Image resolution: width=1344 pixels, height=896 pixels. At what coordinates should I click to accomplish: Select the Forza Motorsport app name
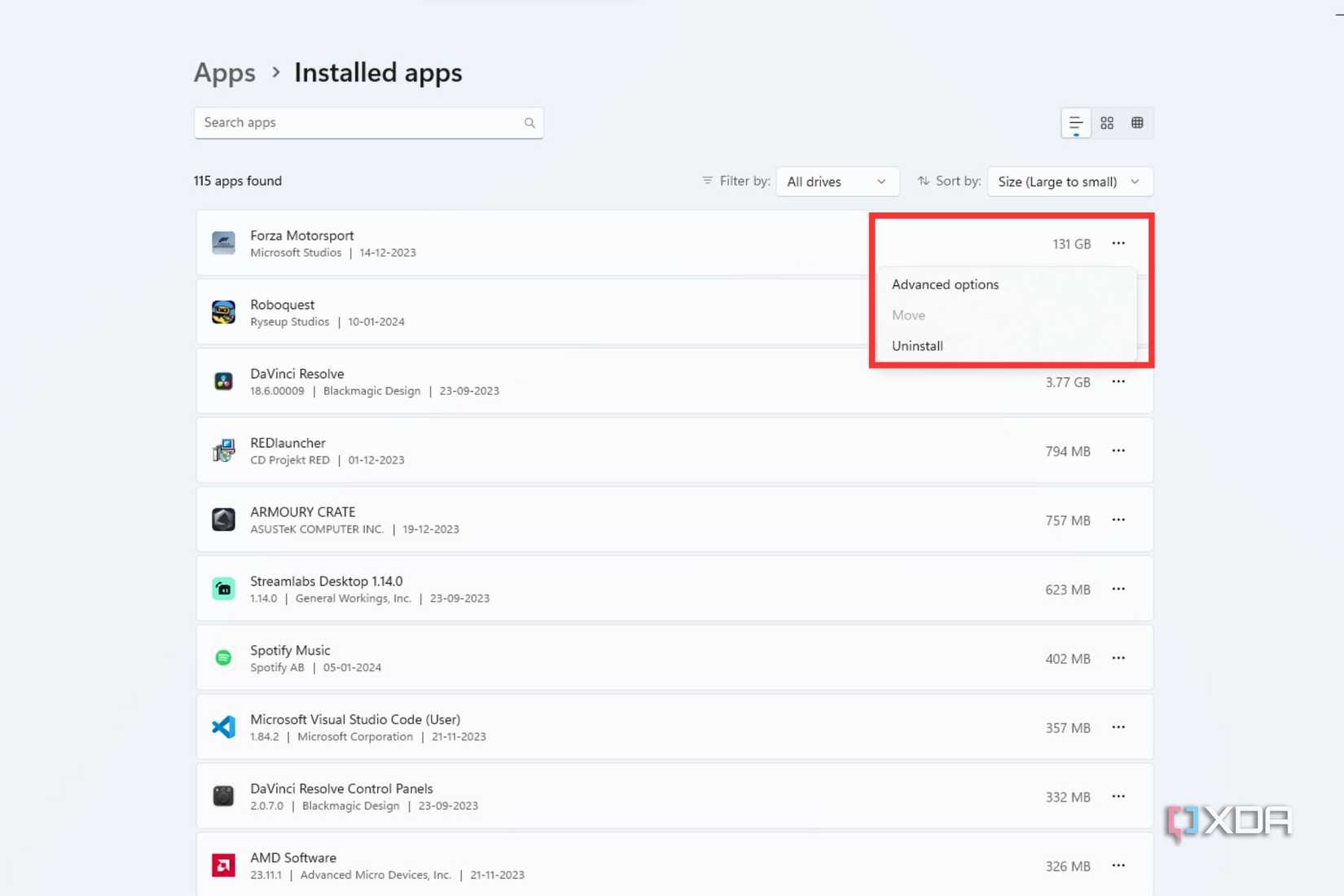302,235
